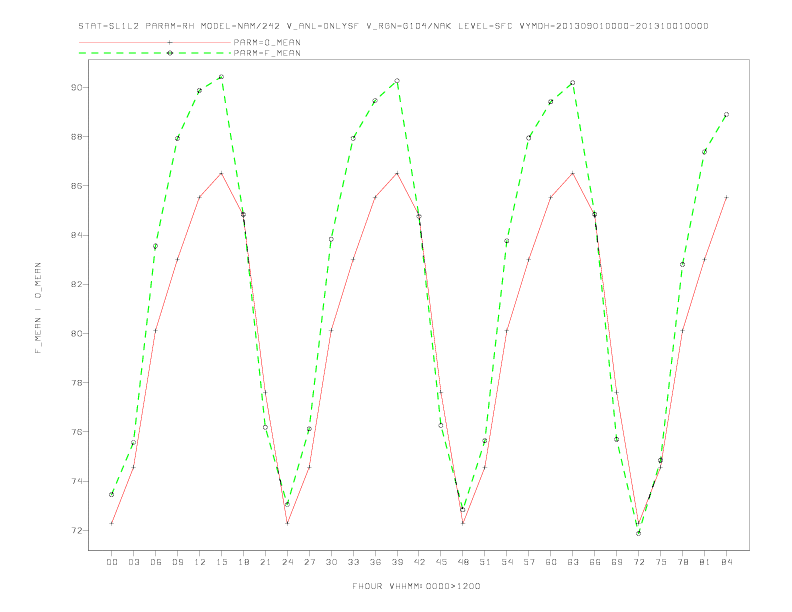Click x-axis forecast hour label 06
This screenshot has width=792, height=612.
tap(156, 562)
